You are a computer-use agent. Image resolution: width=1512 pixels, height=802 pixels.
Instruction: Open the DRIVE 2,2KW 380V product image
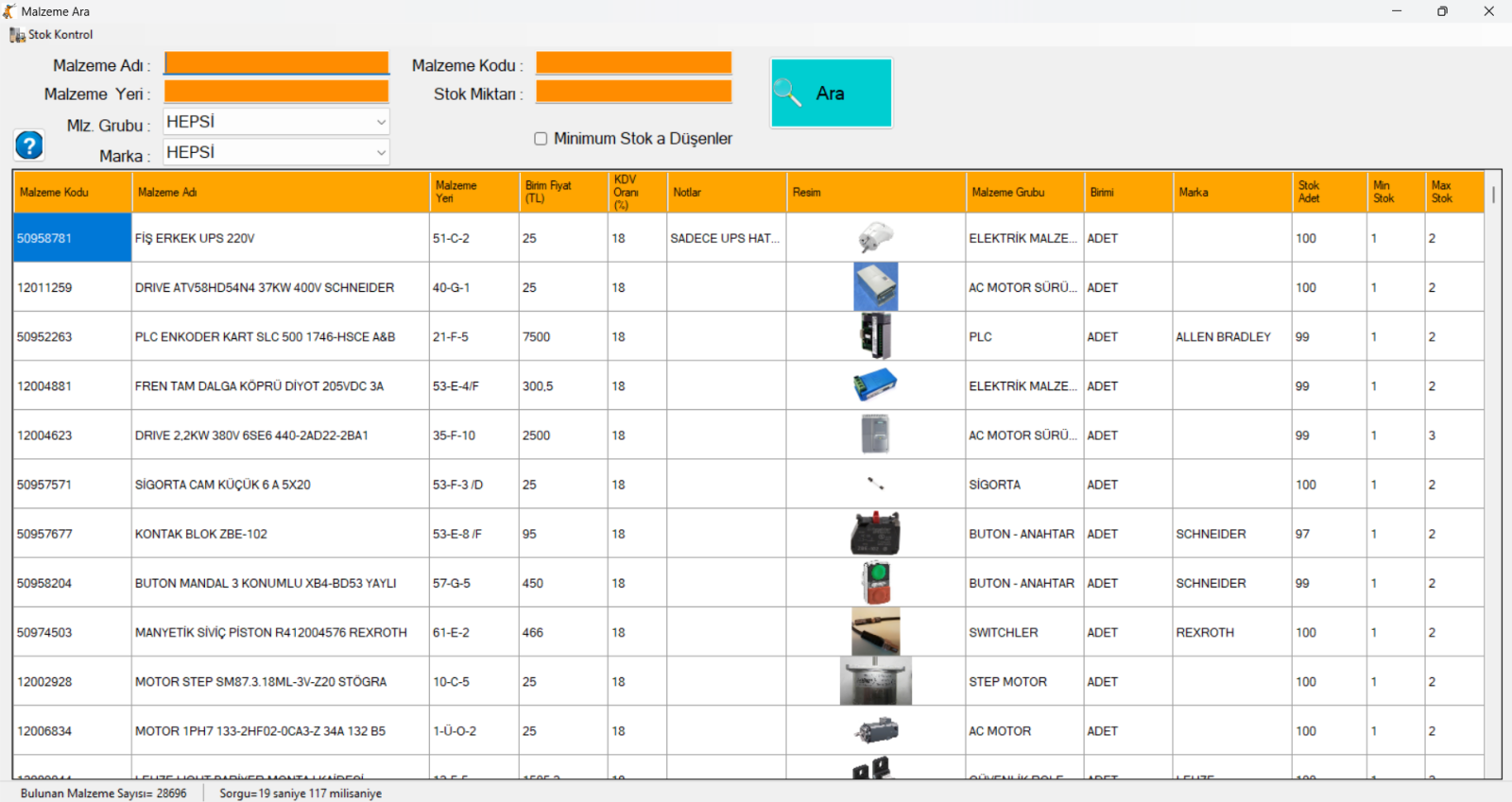(x=876, y=435)
